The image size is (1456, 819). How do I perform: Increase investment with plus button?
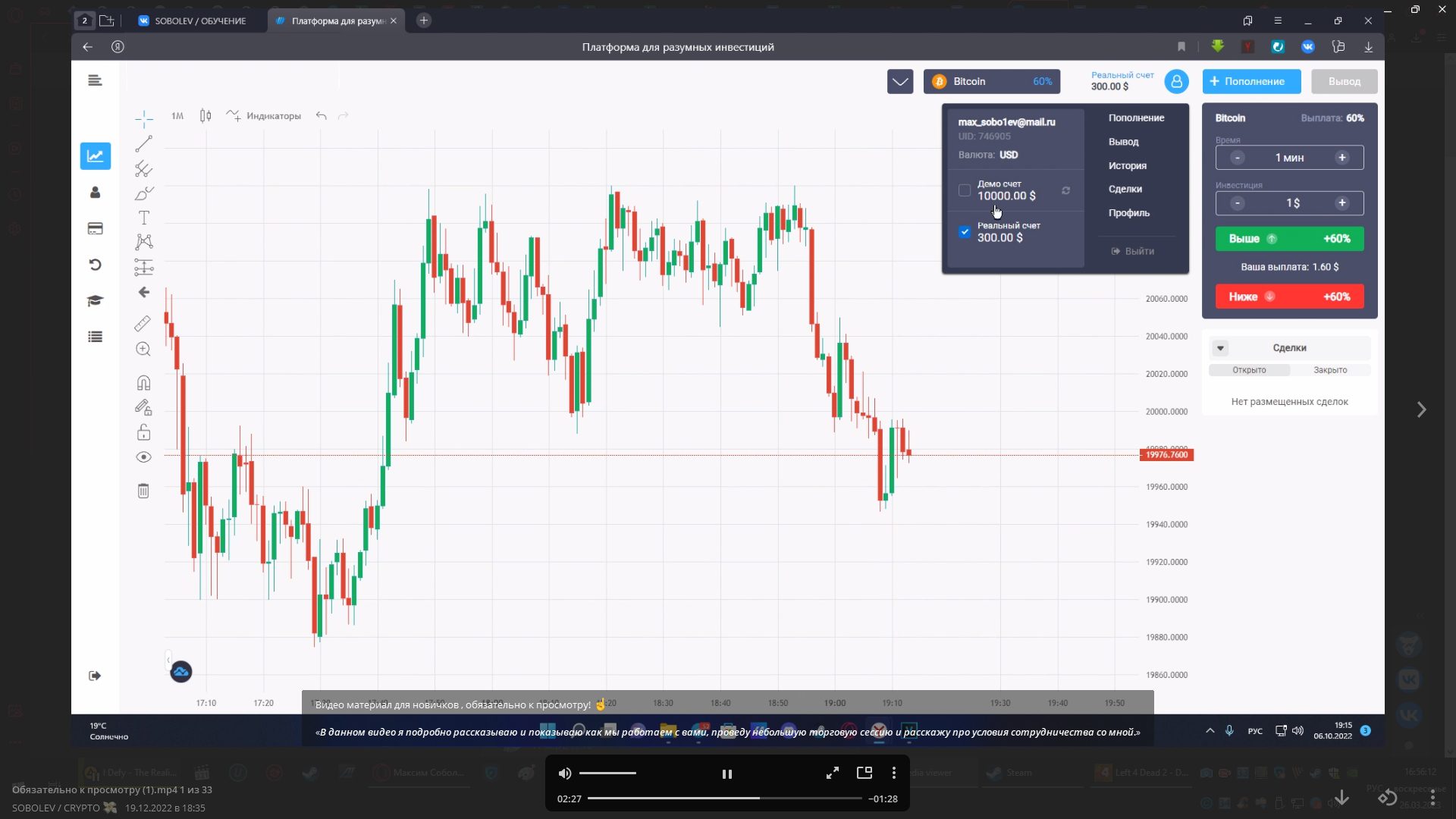1341,203
